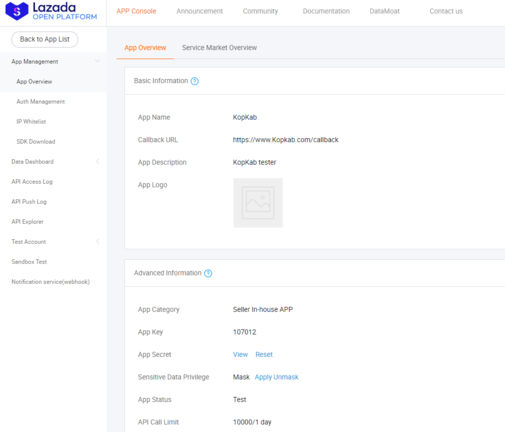Go to the Announcement page
The height and width of the screenshot is (432, 505).
click(x=199, y=11)
